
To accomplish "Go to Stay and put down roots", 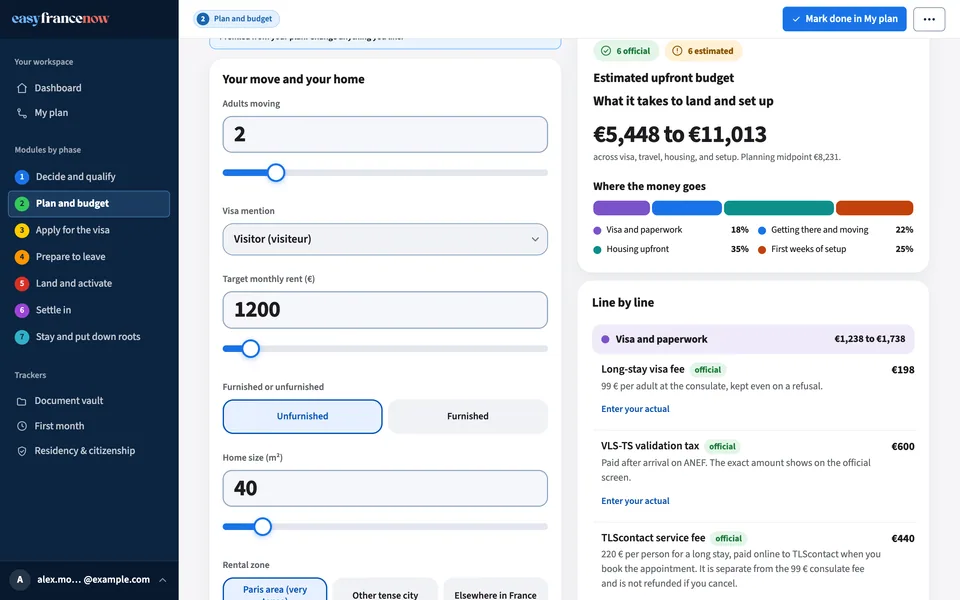I will 89,337.
